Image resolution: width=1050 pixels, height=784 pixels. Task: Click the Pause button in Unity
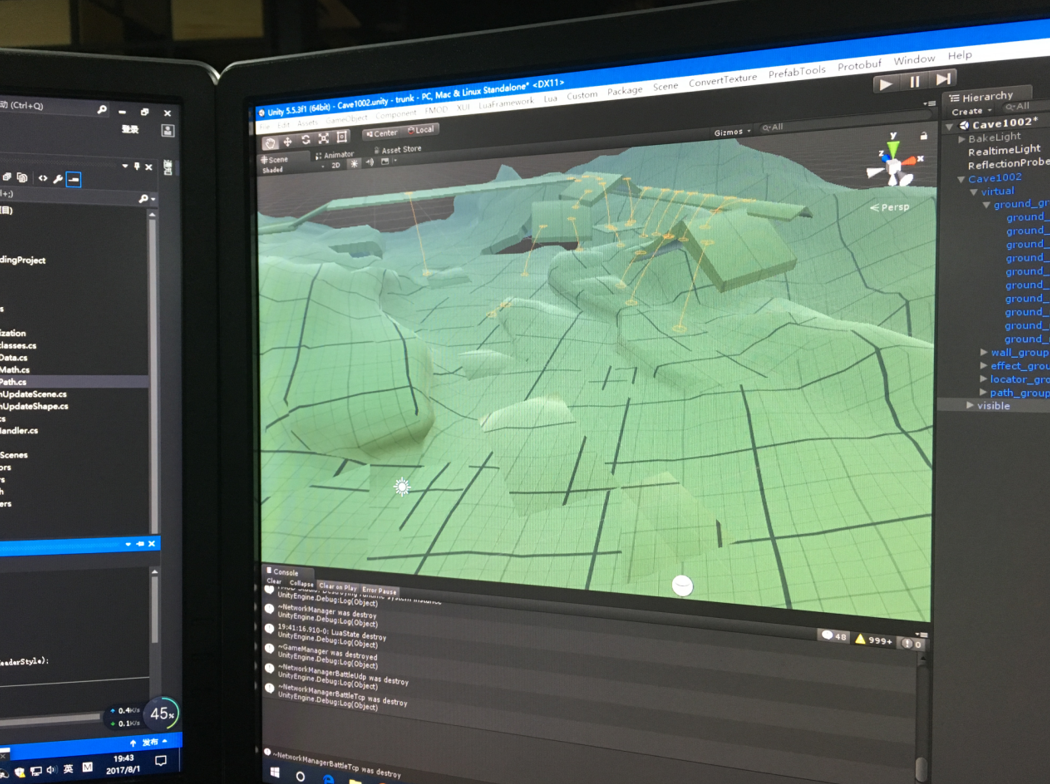pos(915,82)
